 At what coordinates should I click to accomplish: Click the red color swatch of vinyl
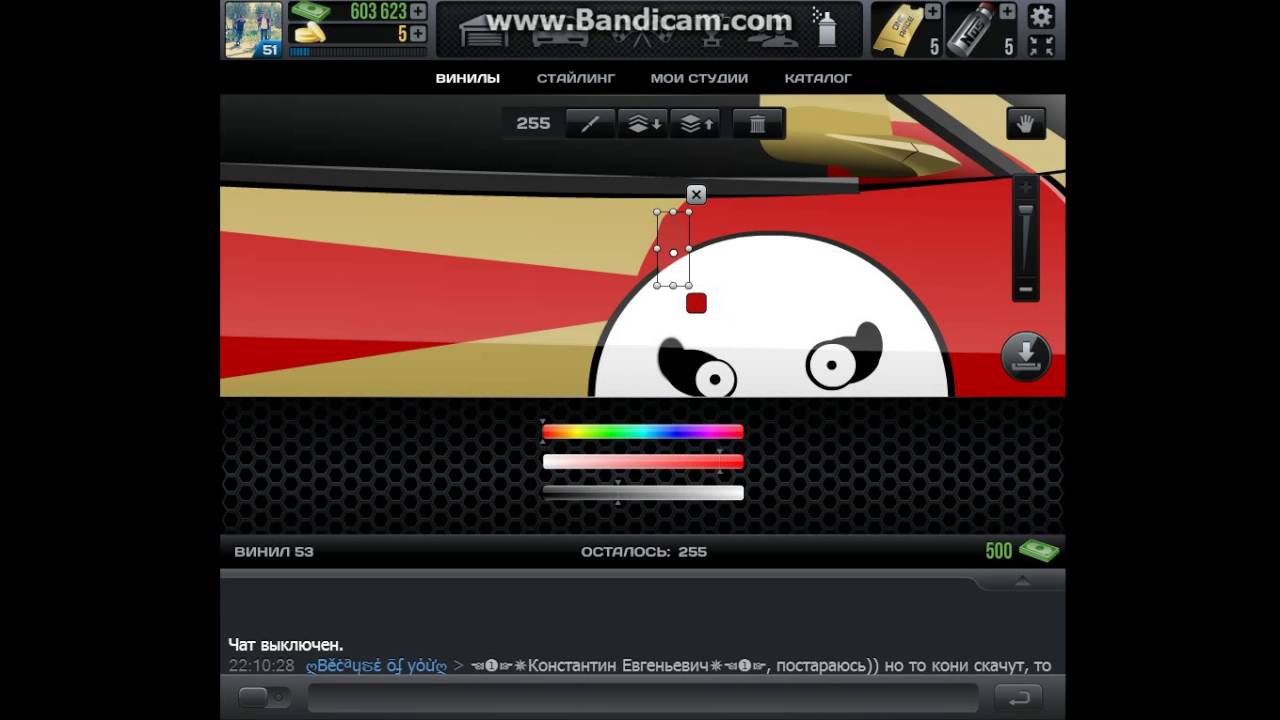[696, 303]
